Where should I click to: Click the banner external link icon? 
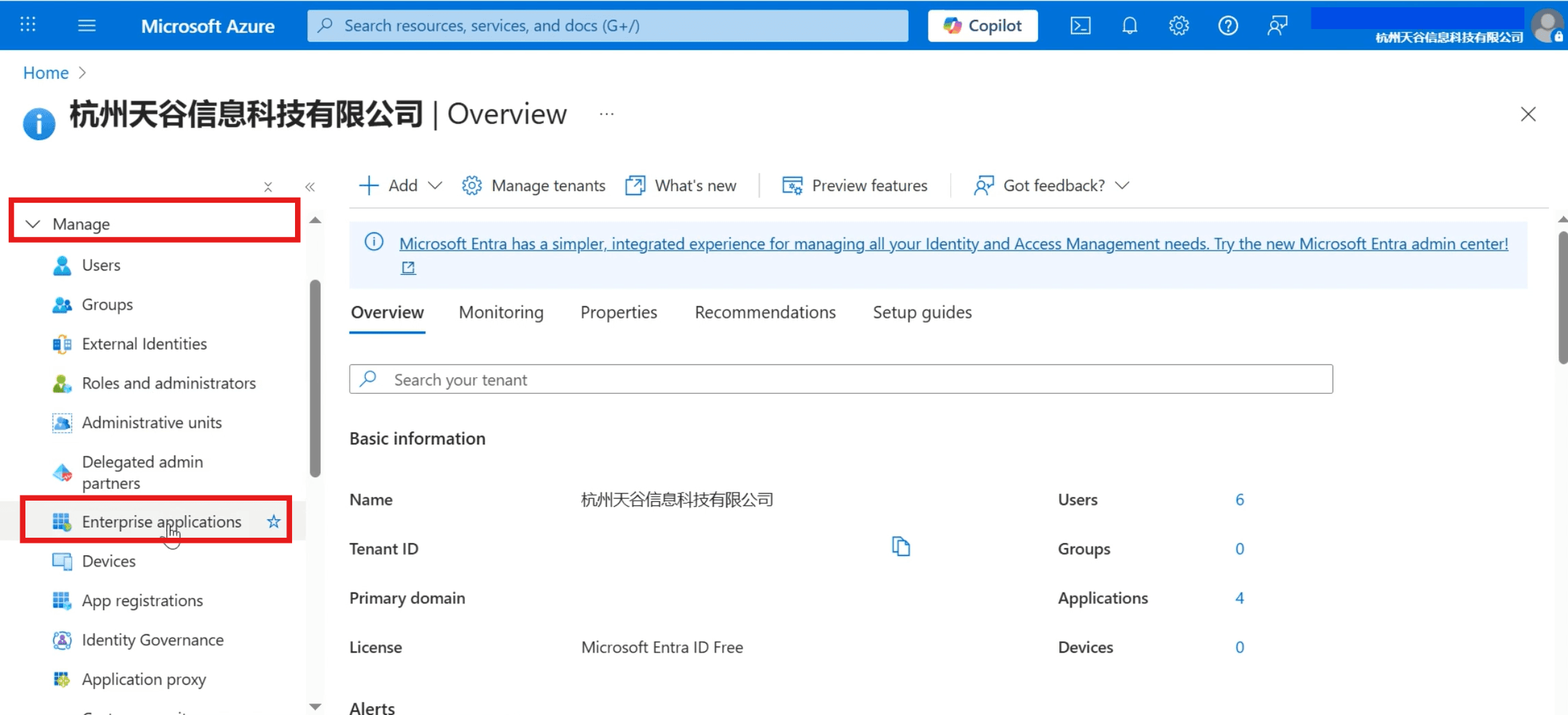pos(408,268)
